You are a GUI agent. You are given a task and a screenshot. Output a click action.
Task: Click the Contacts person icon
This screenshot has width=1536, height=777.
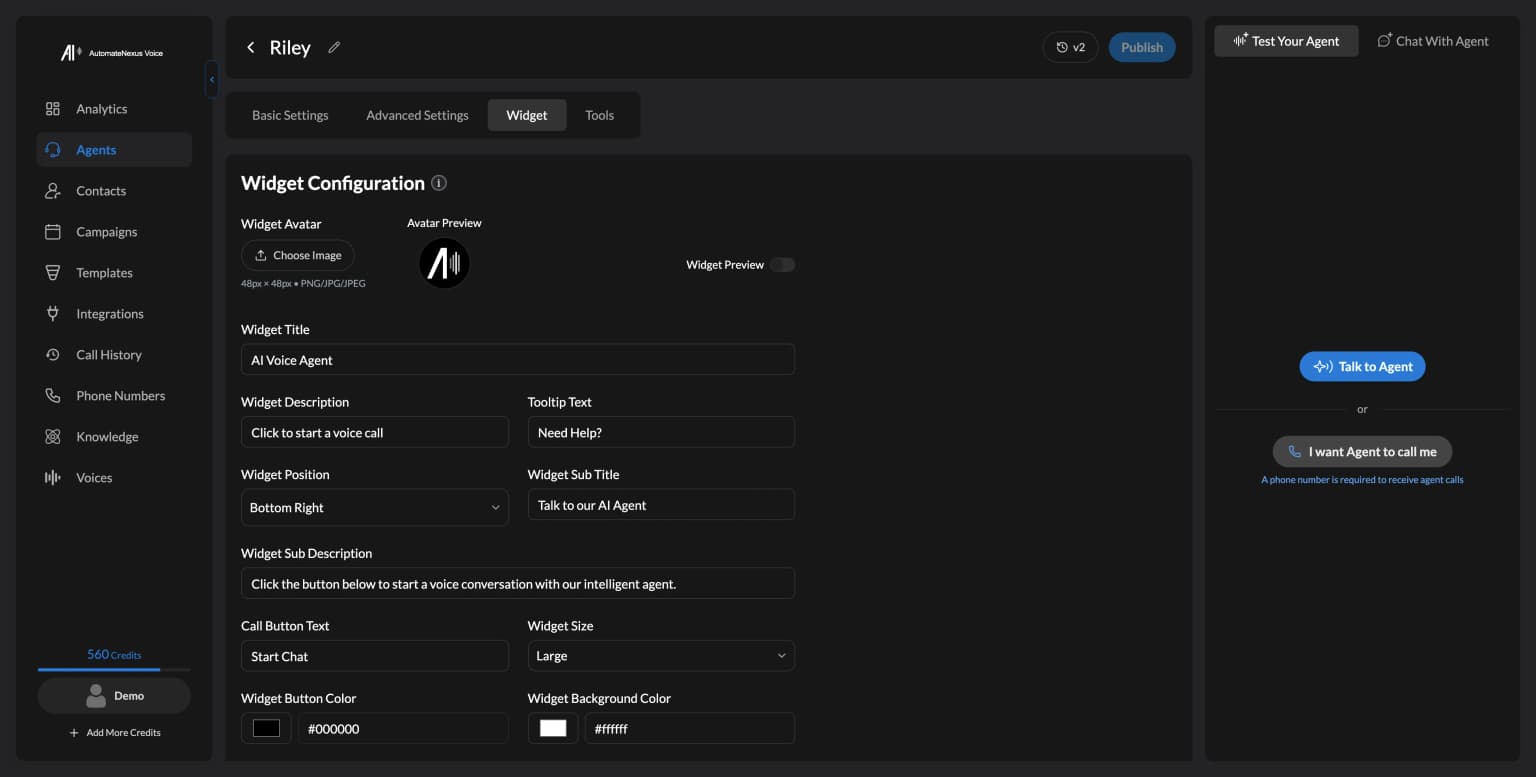click(x=53, y=191)
